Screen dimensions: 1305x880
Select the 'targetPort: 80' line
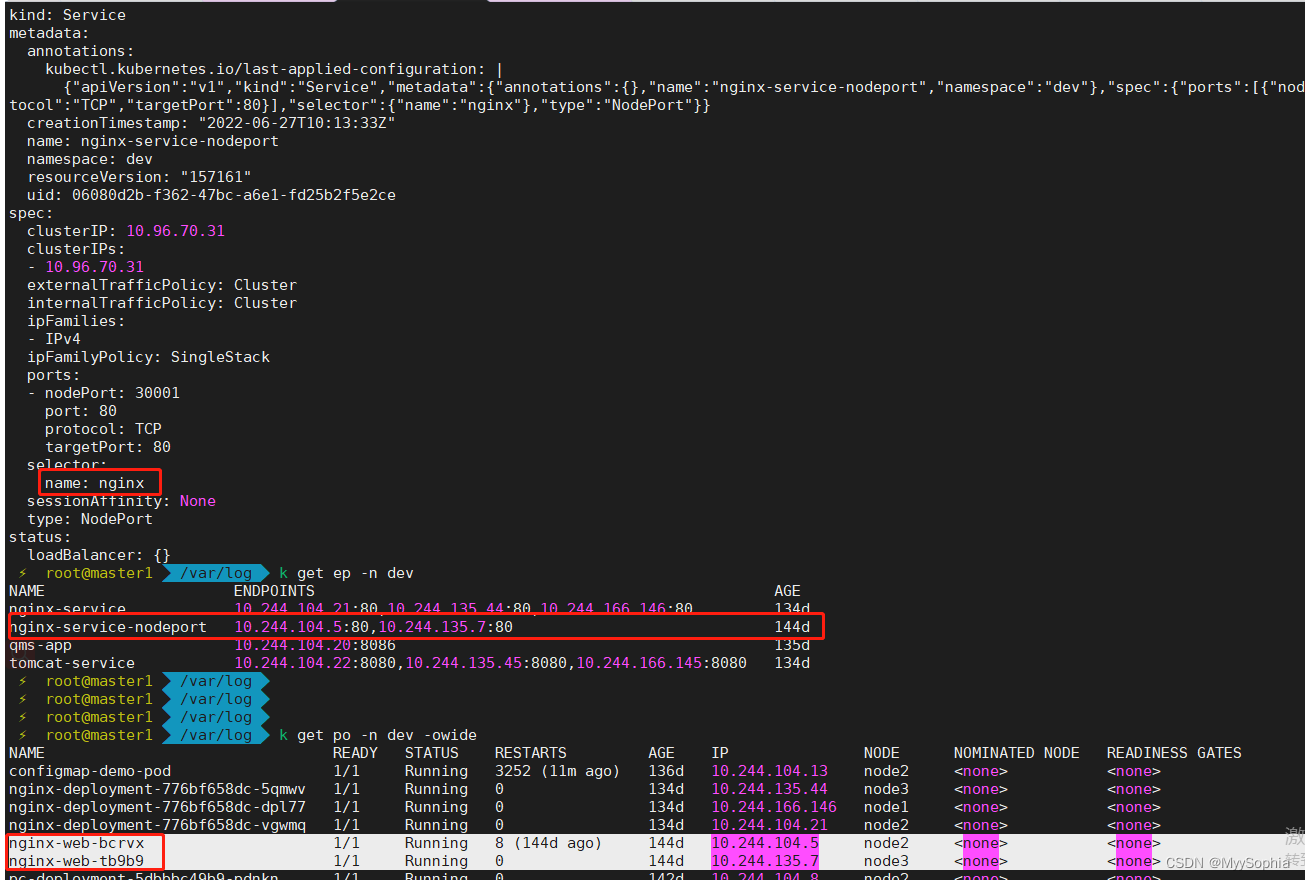[x=108, y=447]
